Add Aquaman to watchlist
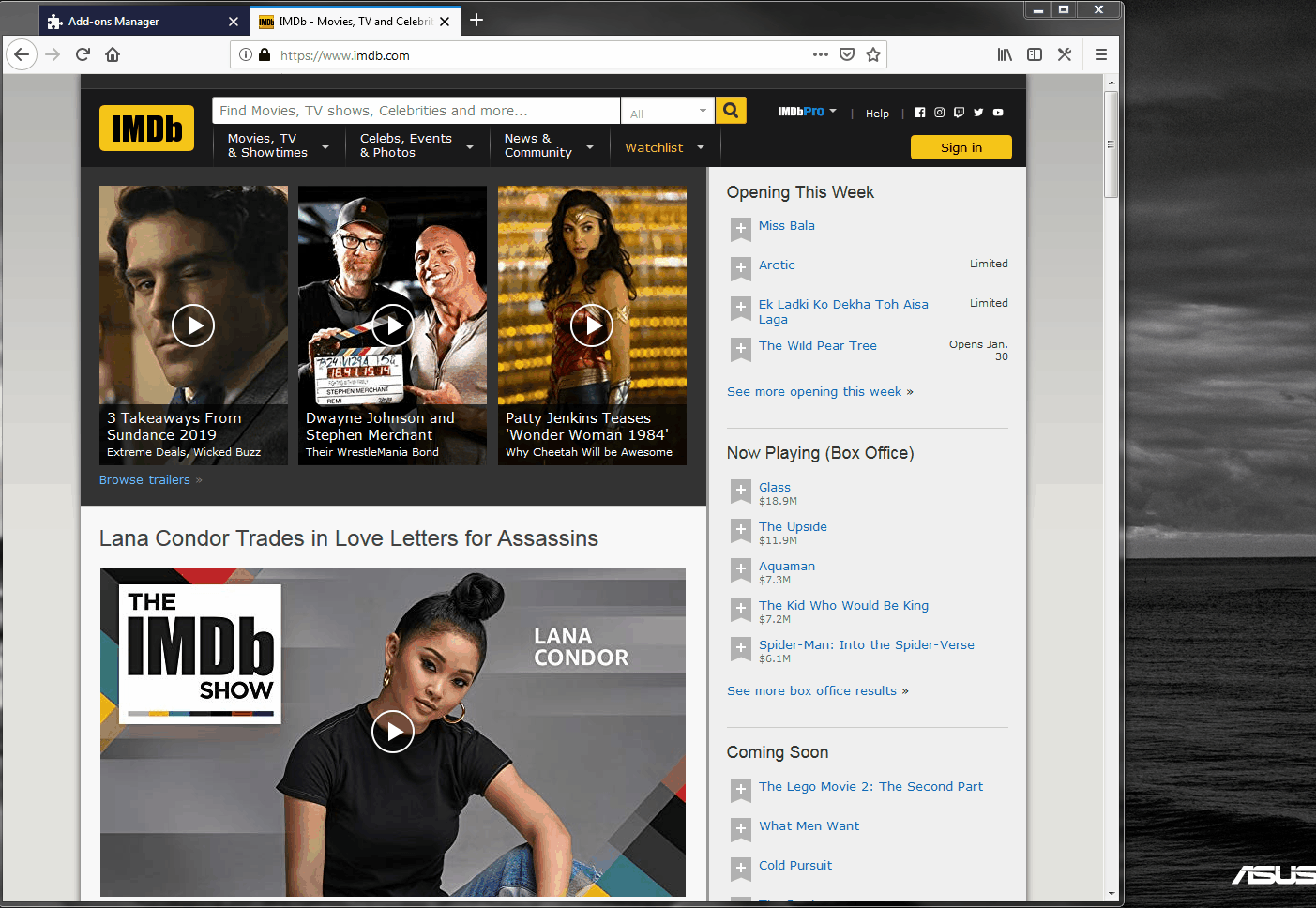This screenshot has height=908, width=1316. (741, 569)
